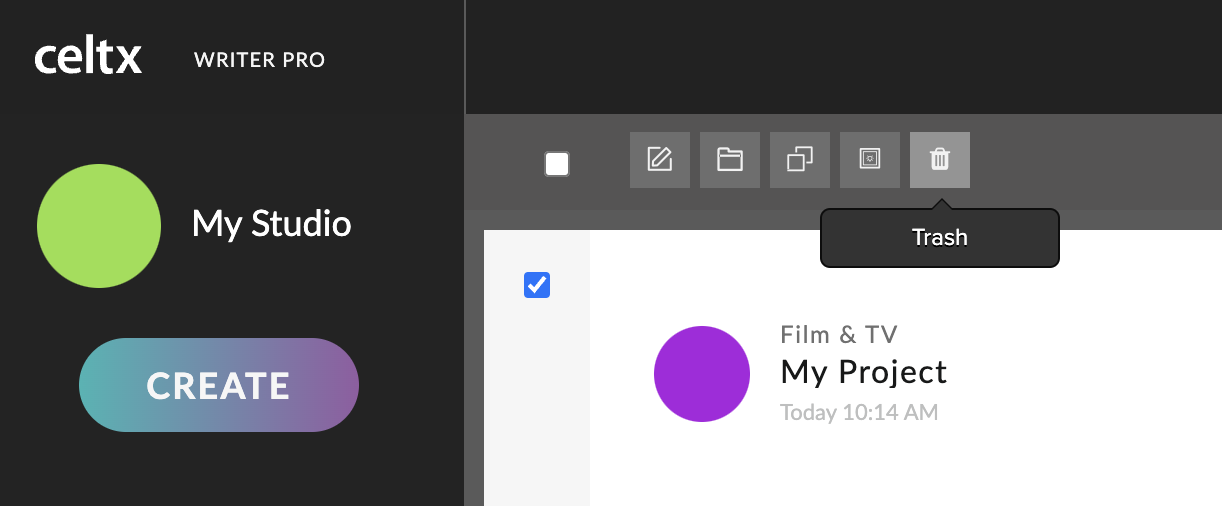1222x506 pixels.
Task: Click the duplicate copy icon
Action: click(x=800, y=160)
